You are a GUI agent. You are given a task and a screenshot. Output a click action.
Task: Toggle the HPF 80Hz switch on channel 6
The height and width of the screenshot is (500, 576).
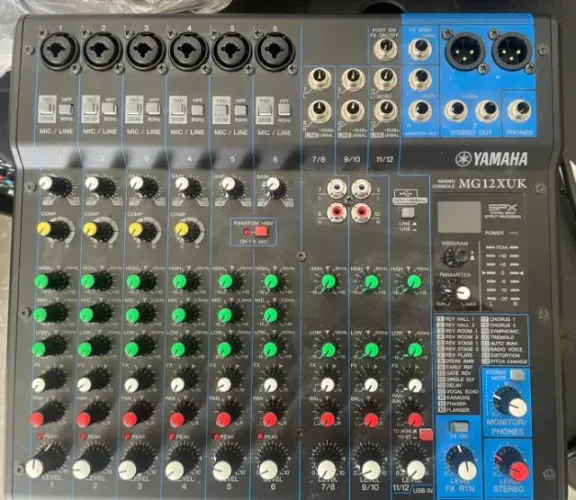(284, 110)
